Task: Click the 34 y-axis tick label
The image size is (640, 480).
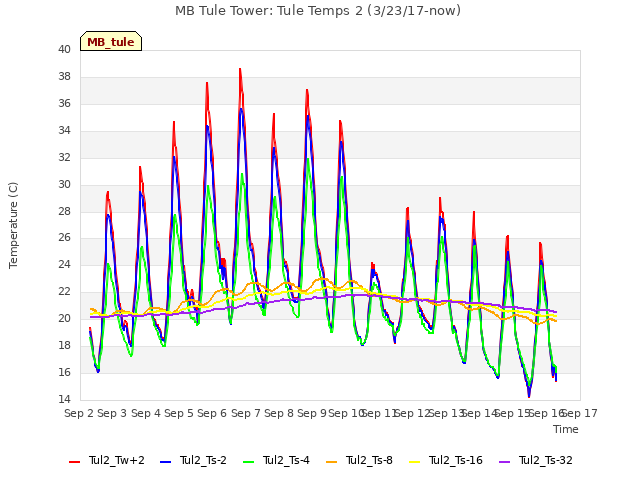Action: pyautogui.click(x=64, y=130)
